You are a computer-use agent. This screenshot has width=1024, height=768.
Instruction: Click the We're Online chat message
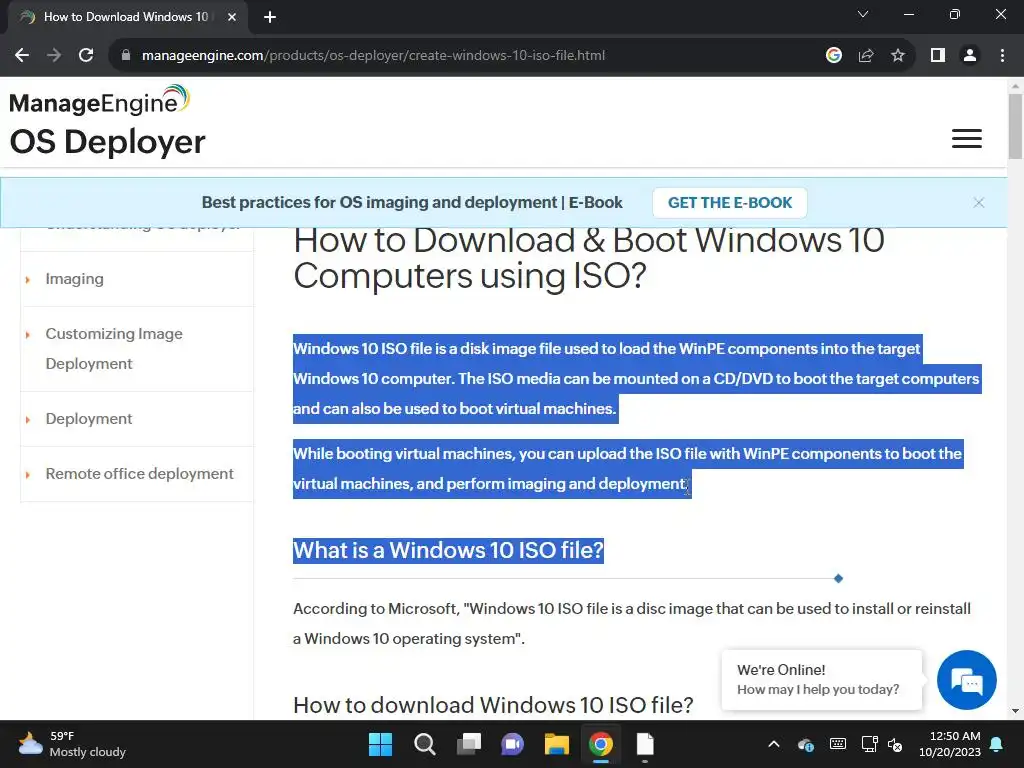pos(822,680)
